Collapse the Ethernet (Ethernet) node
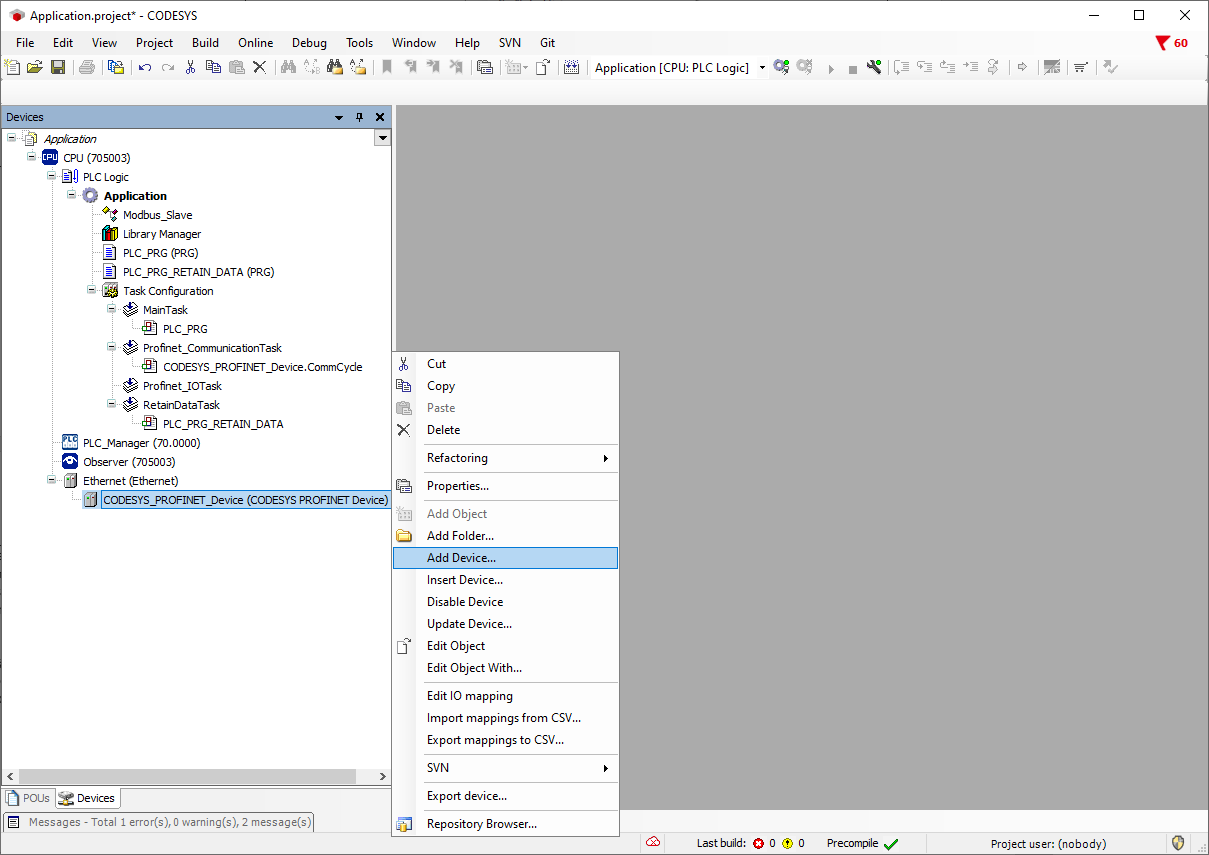Image resolution: width=1209 pixels, height=855 pixels. coord(52,481)
